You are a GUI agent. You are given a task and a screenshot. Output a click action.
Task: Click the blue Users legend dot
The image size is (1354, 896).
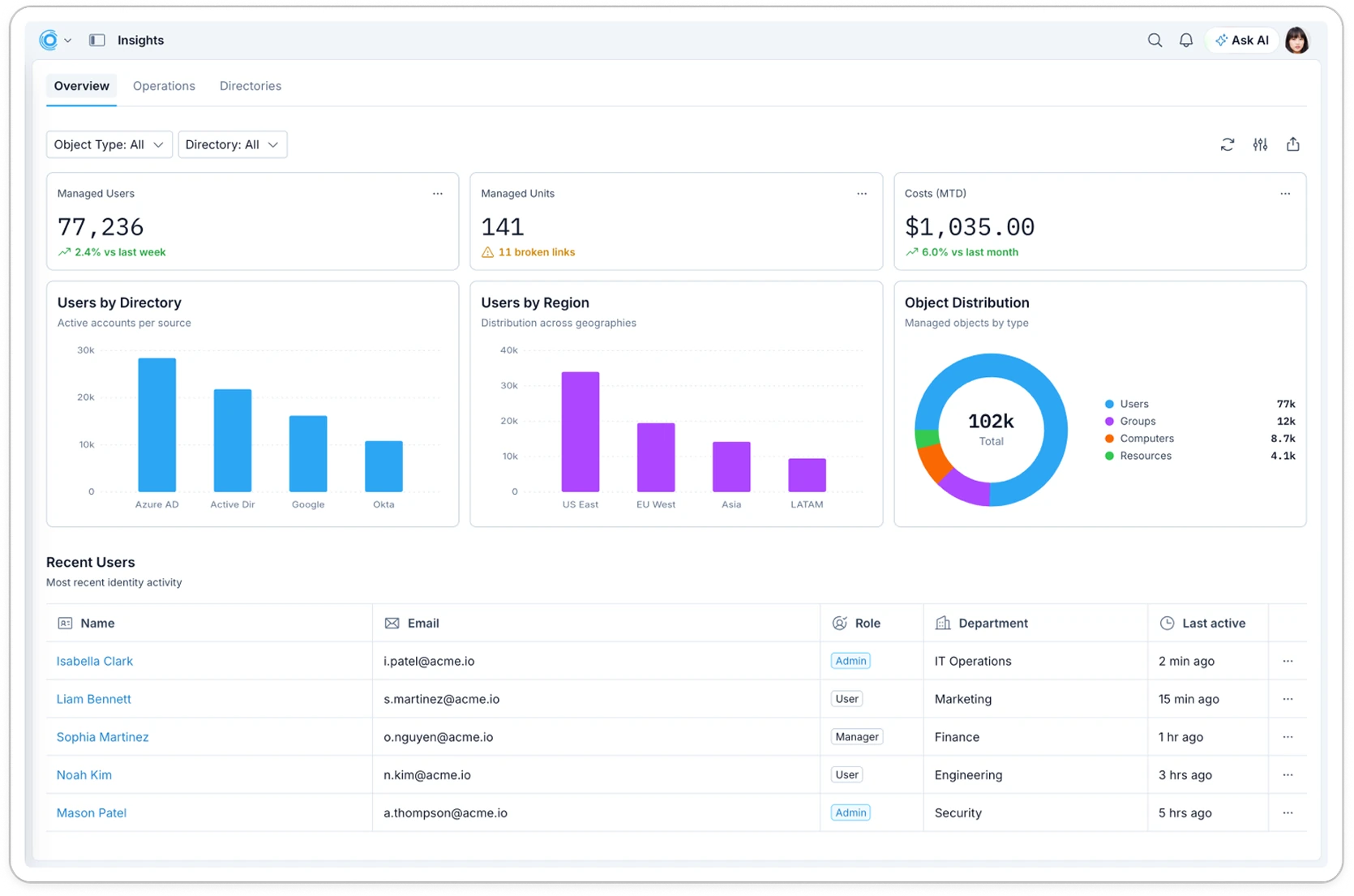coord(1109,404)
